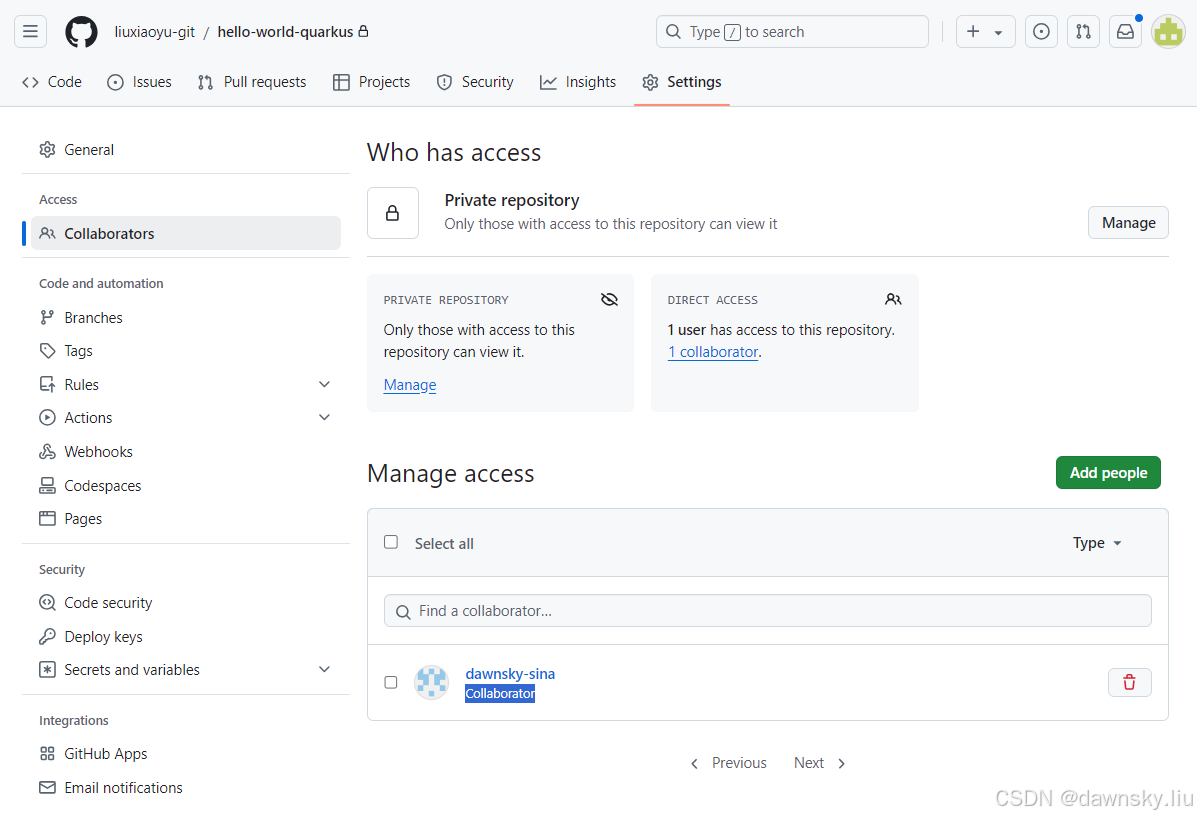The height and width of the screenshot is (818, 1197).
Task: Click the people icon in Direct Access card
Action: click(x=893, y=299)
